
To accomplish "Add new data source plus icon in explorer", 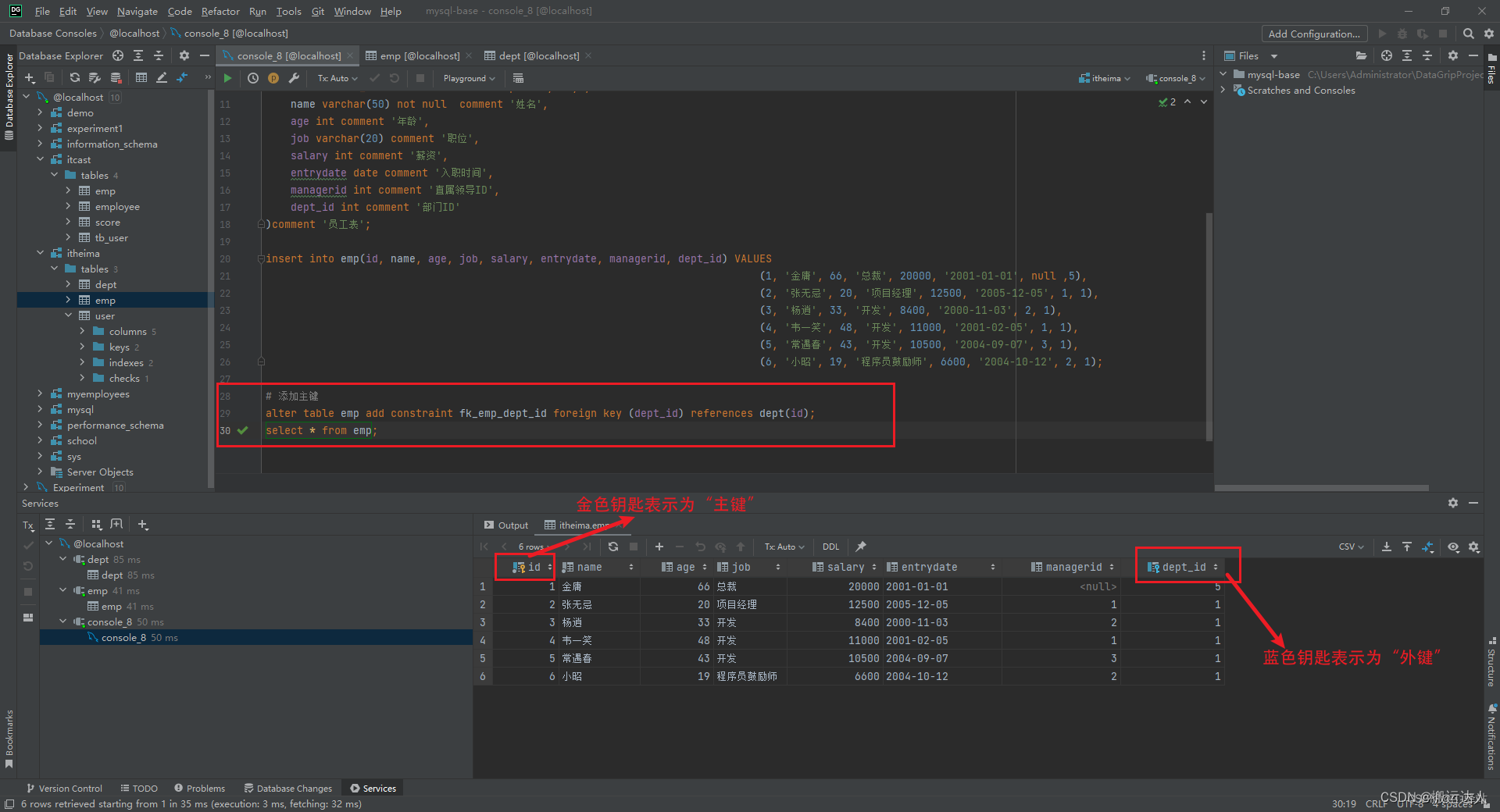I will coord(30,77).
